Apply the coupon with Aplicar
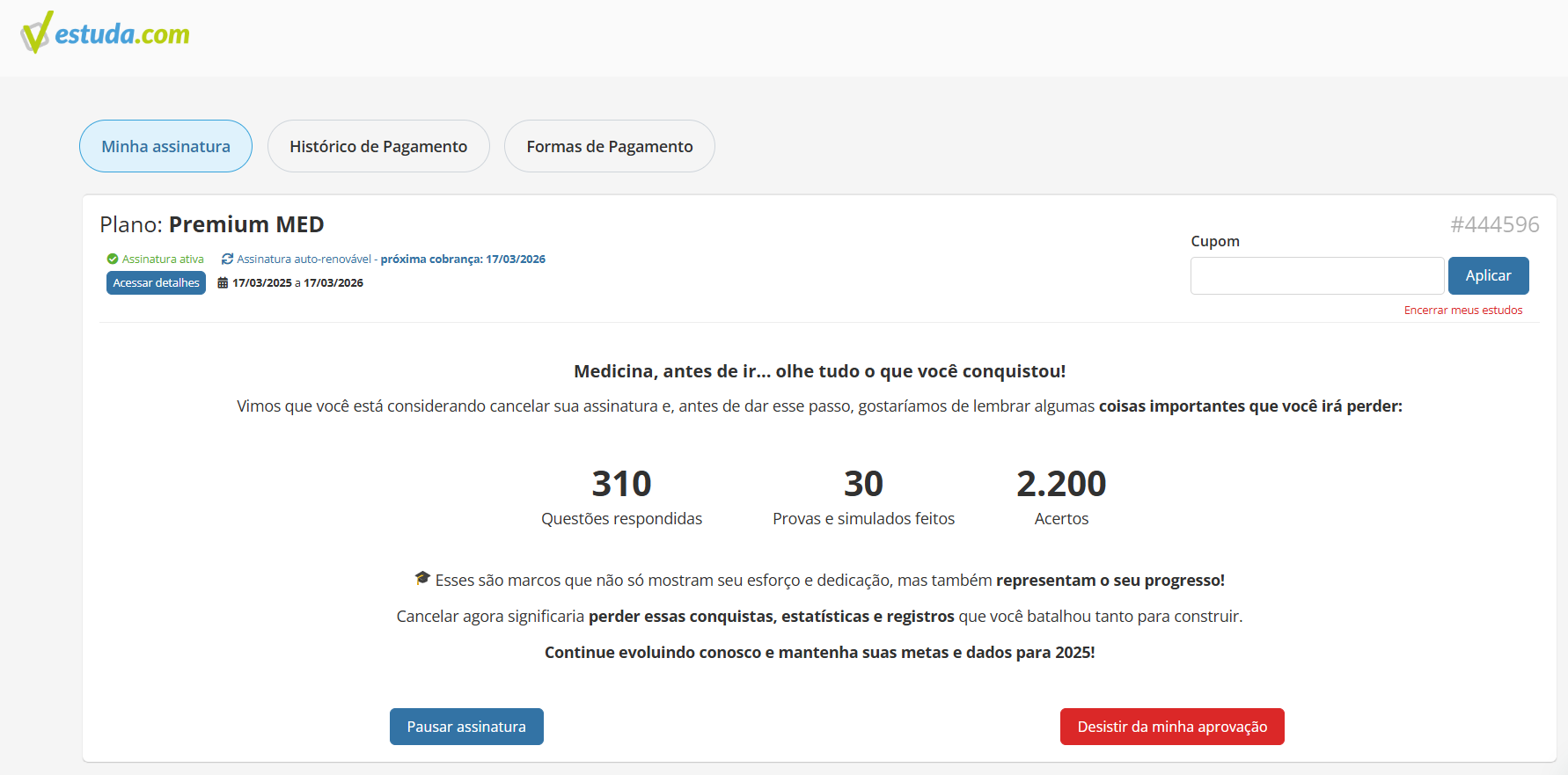 [x=1488, y=275]
